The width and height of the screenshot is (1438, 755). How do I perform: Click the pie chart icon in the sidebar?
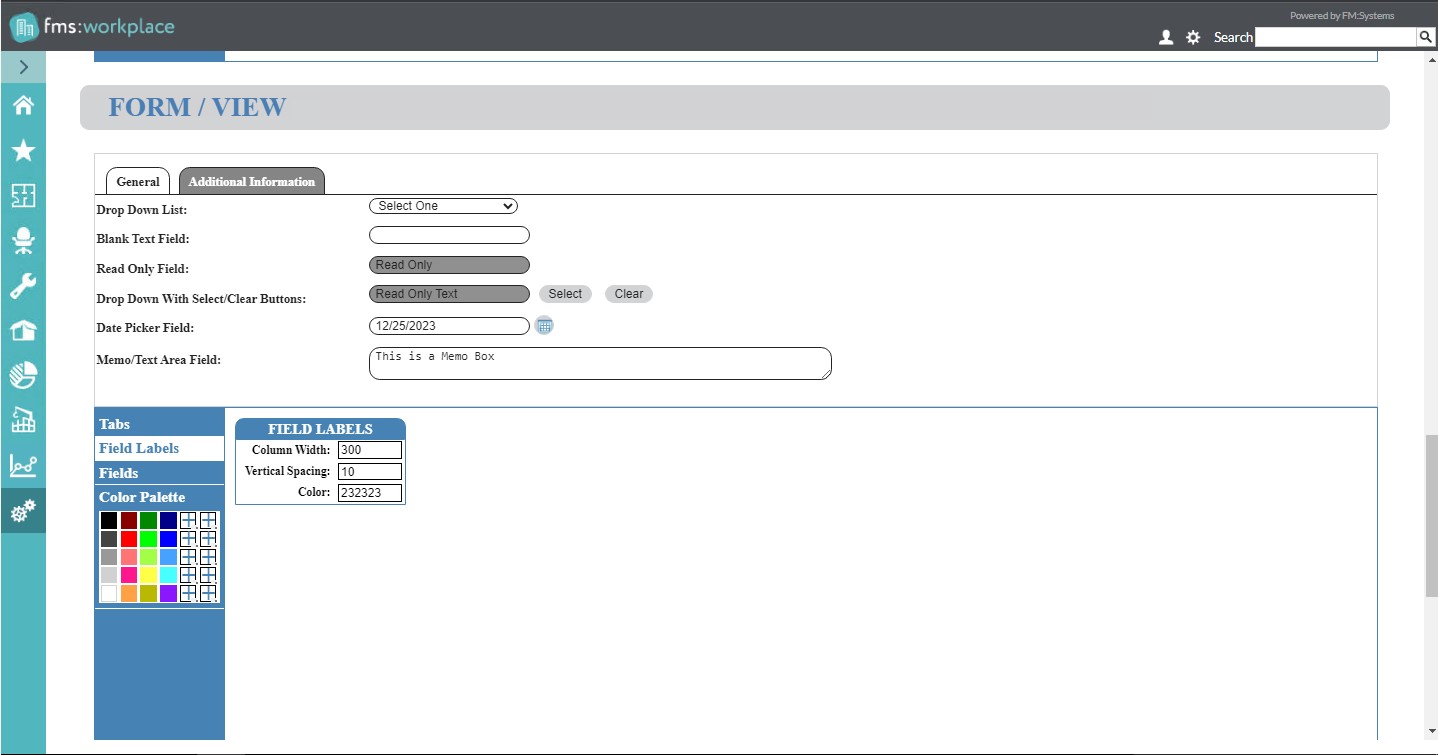(23, 375)
